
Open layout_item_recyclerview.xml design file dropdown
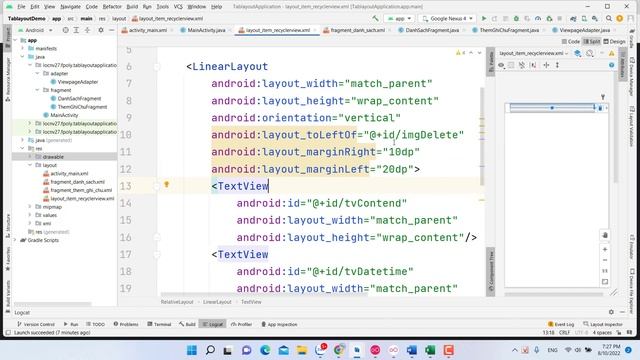coord(534,53)
